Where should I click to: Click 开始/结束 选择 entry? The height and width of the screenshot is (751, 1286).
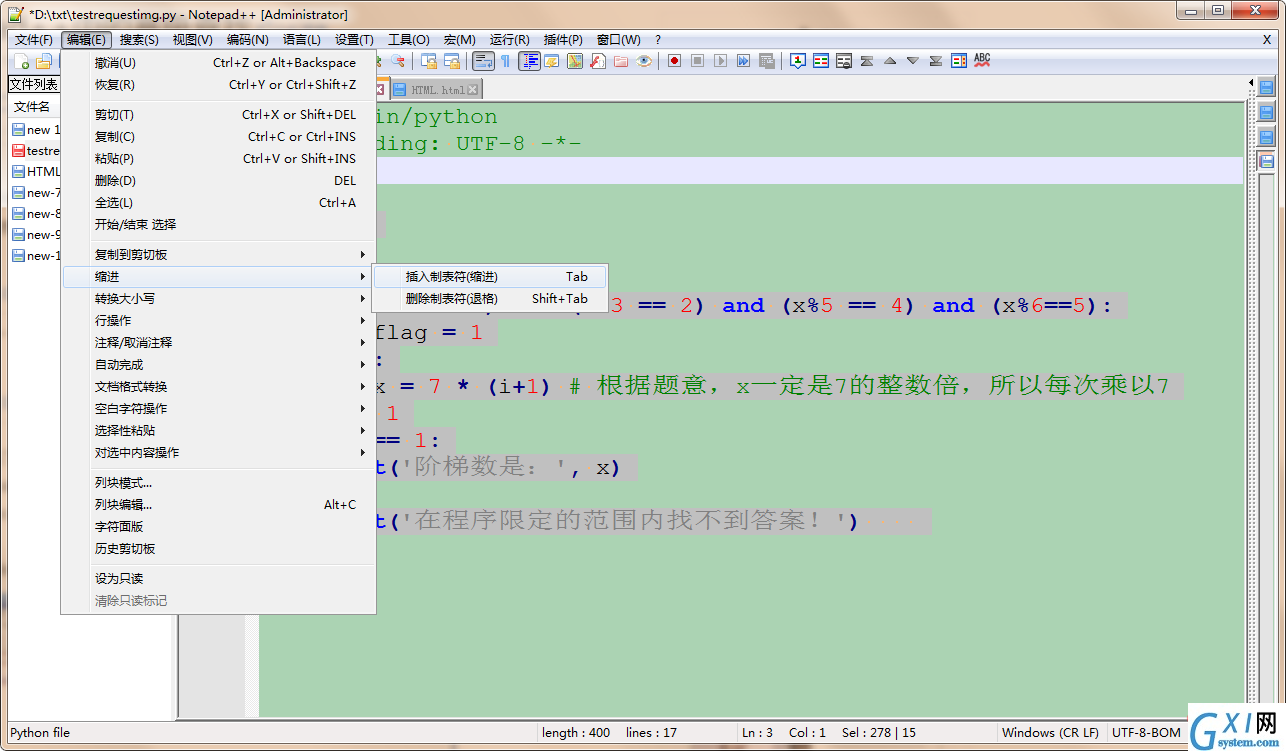[218, 225]
